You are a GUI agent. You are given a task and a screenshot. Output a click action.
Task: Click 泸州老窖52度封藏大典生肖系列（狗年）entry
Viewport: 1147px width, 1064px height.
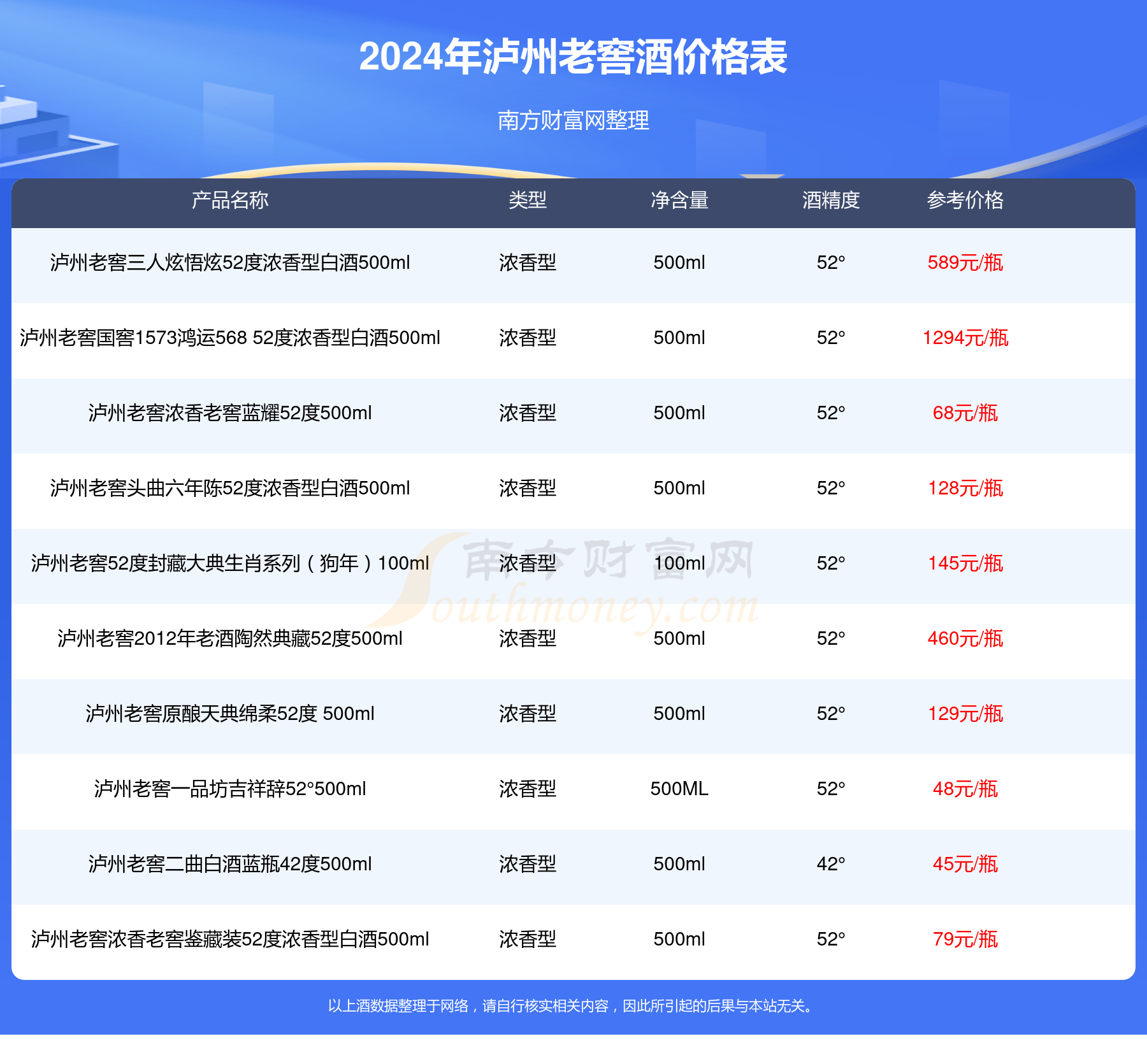coord(231,564)
